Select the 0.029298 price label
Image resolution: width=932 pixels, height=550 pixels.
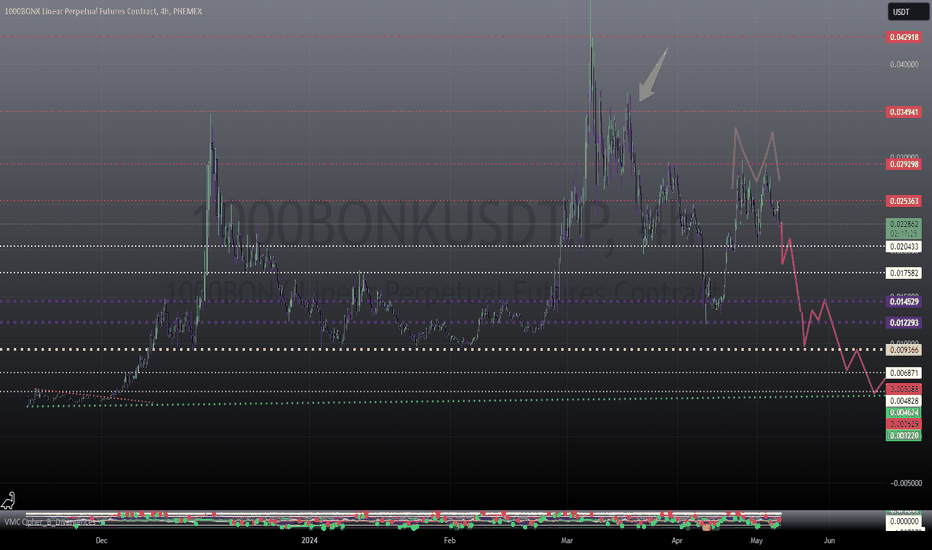903,164
